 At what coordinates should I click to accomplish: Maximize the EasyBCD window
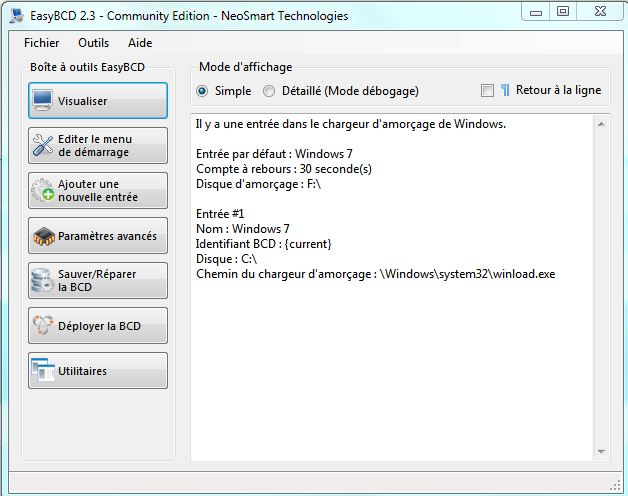click(563, 12)
